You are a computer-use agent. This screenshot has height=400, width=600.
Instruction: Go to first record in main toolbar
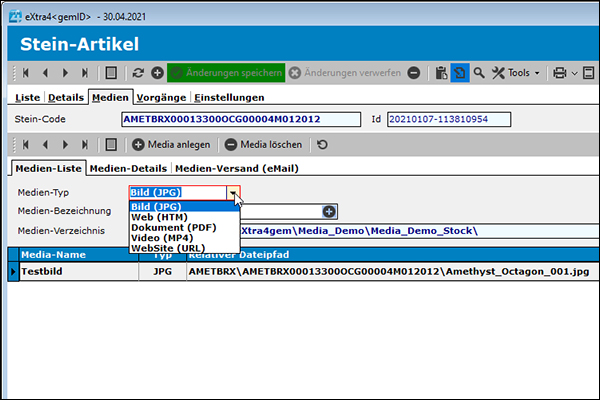pos(25,73)
